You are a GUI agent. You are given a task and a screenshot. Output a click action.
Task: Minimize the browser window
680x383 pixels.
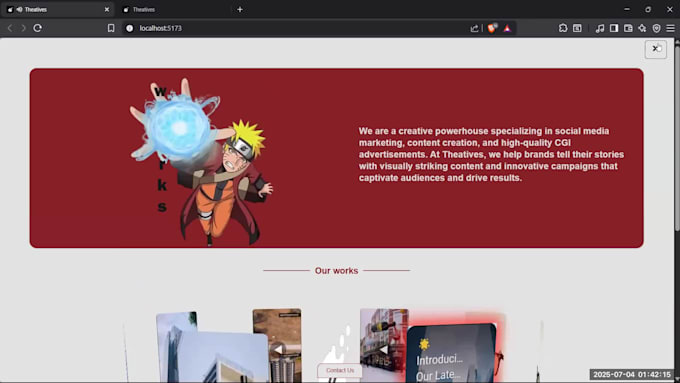coord(627,9)
